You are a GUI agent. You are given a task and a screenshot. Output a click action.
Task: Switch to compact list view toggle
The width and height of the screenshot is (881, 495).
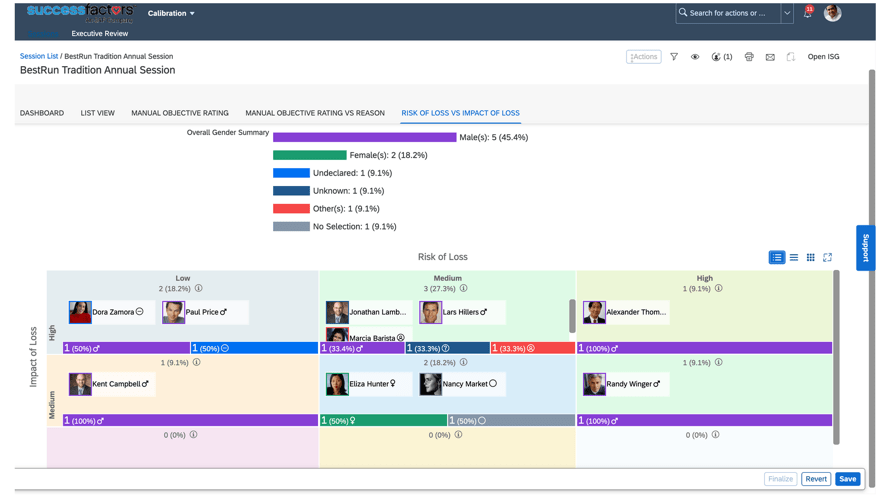coord(794,258)
